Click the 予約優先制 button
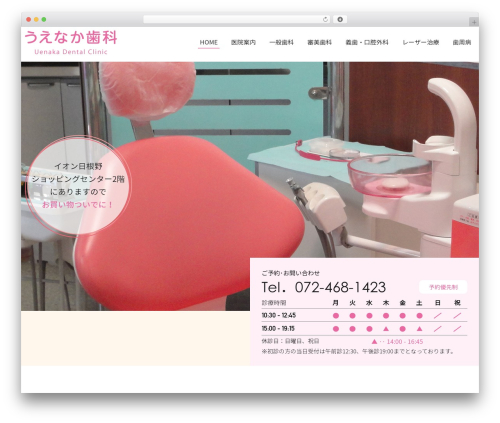Screen dimensions: 500x423 443,287
